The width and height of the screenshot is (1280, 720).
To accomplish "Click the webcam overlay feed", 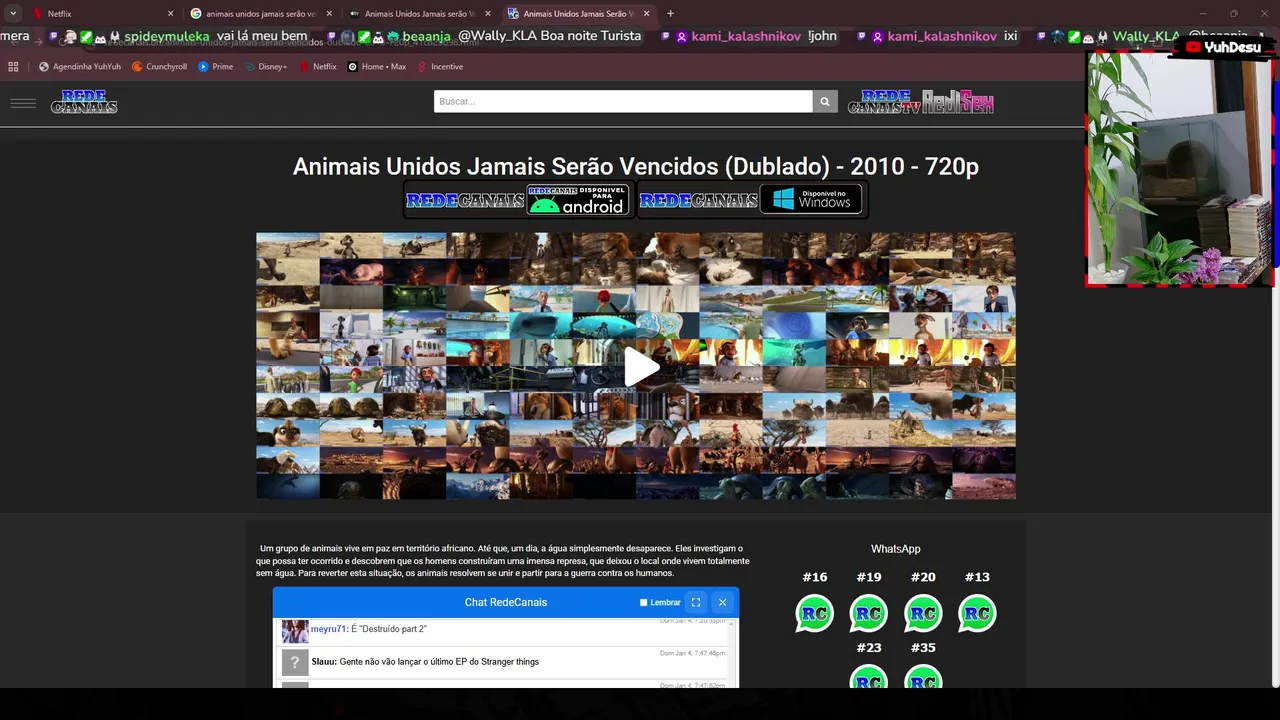I will pos(1178,168).
